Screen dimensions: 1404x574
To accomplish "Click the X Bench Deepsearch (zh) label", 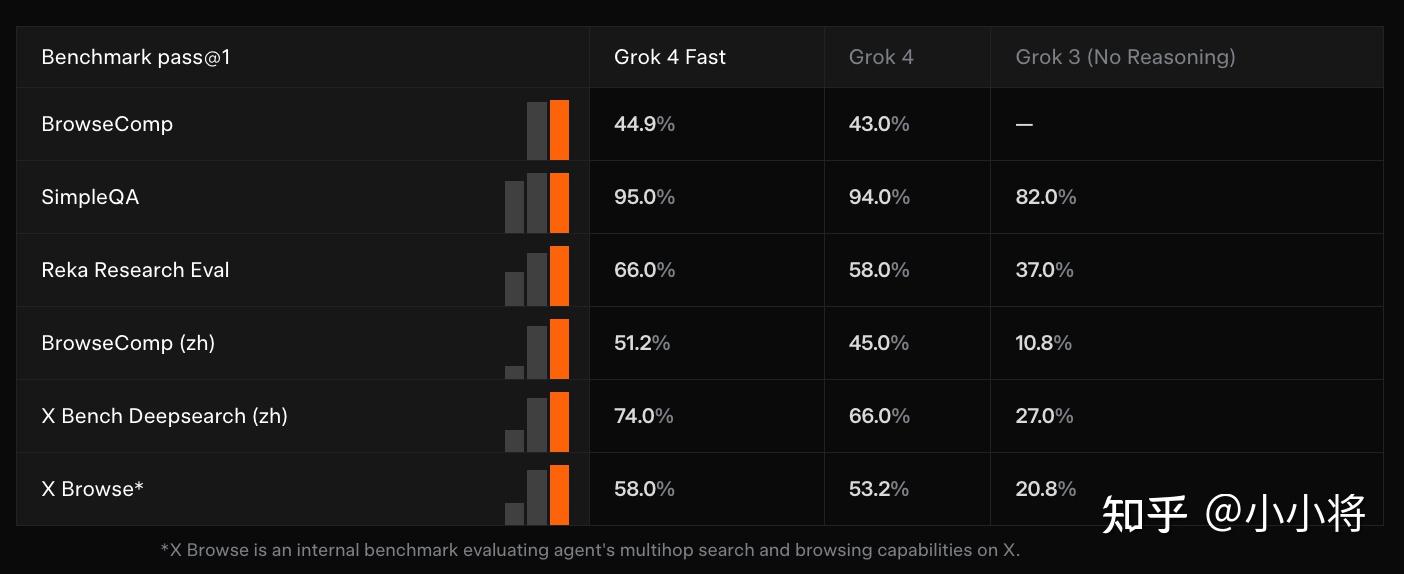I will coord(164,416).
